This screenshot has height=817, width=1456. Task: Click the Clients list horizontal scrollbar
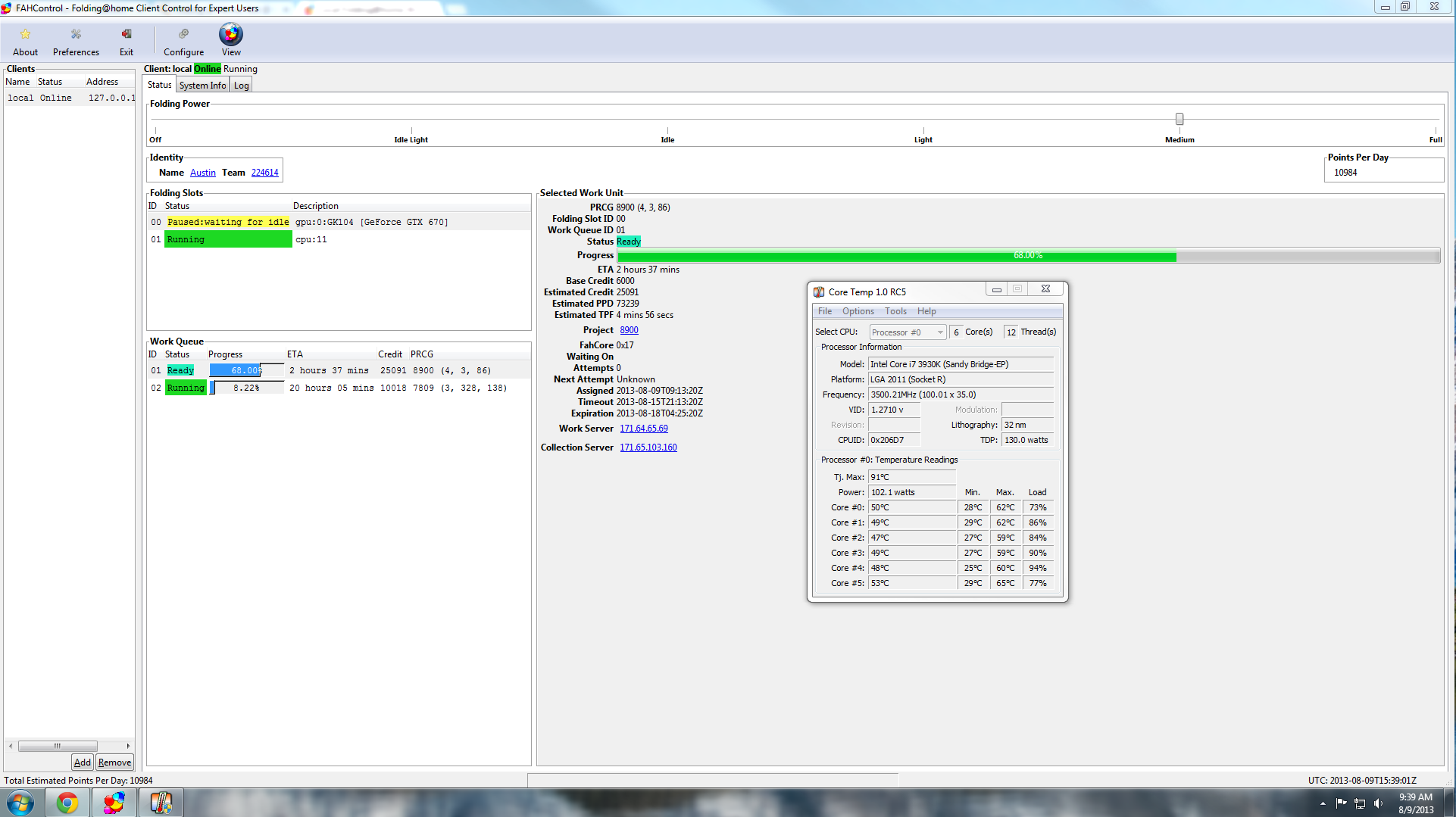tap(58, 746)
